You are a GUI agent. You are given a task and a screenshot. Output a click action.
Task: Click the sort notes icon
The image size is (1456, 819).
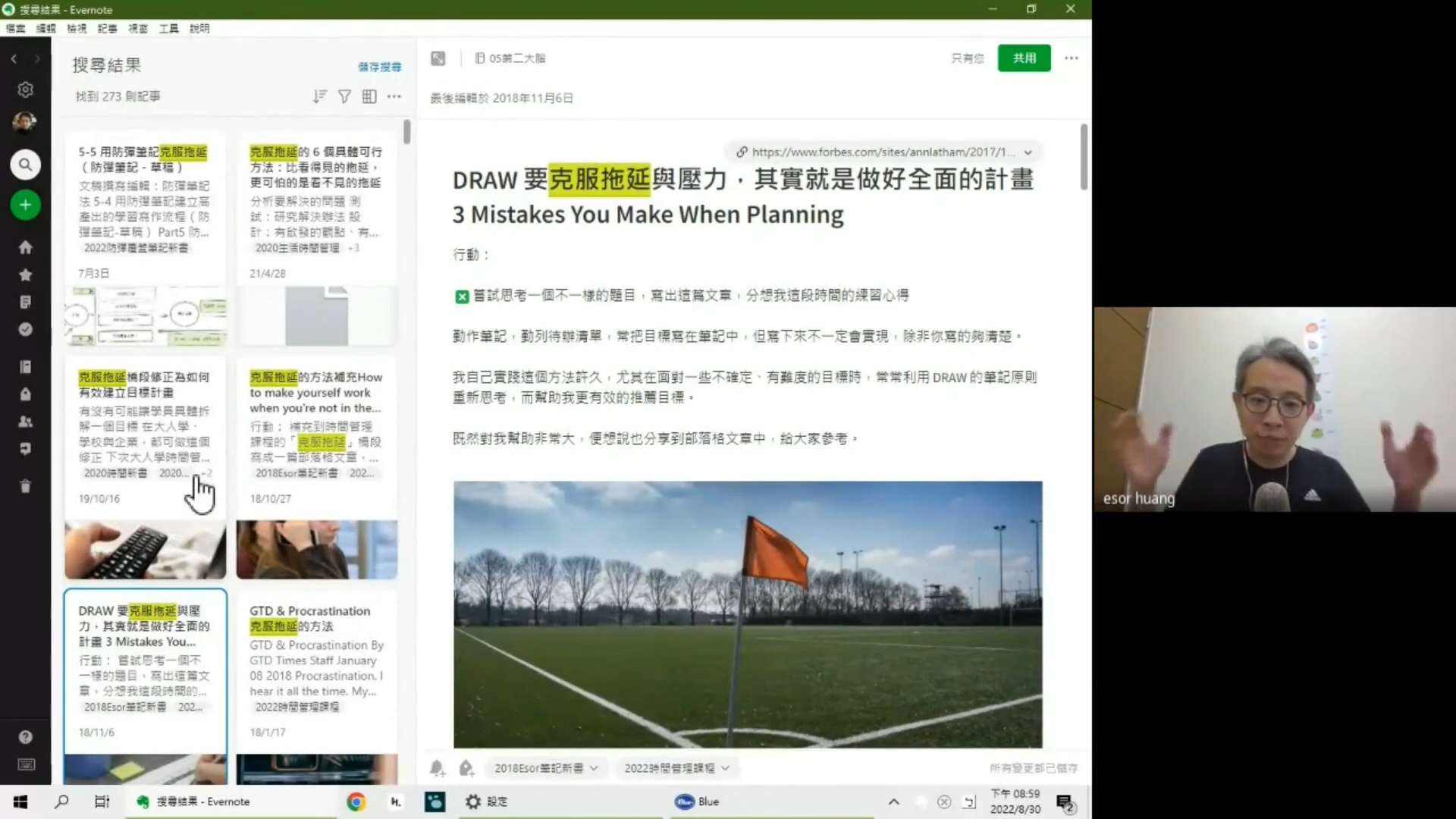319,96
